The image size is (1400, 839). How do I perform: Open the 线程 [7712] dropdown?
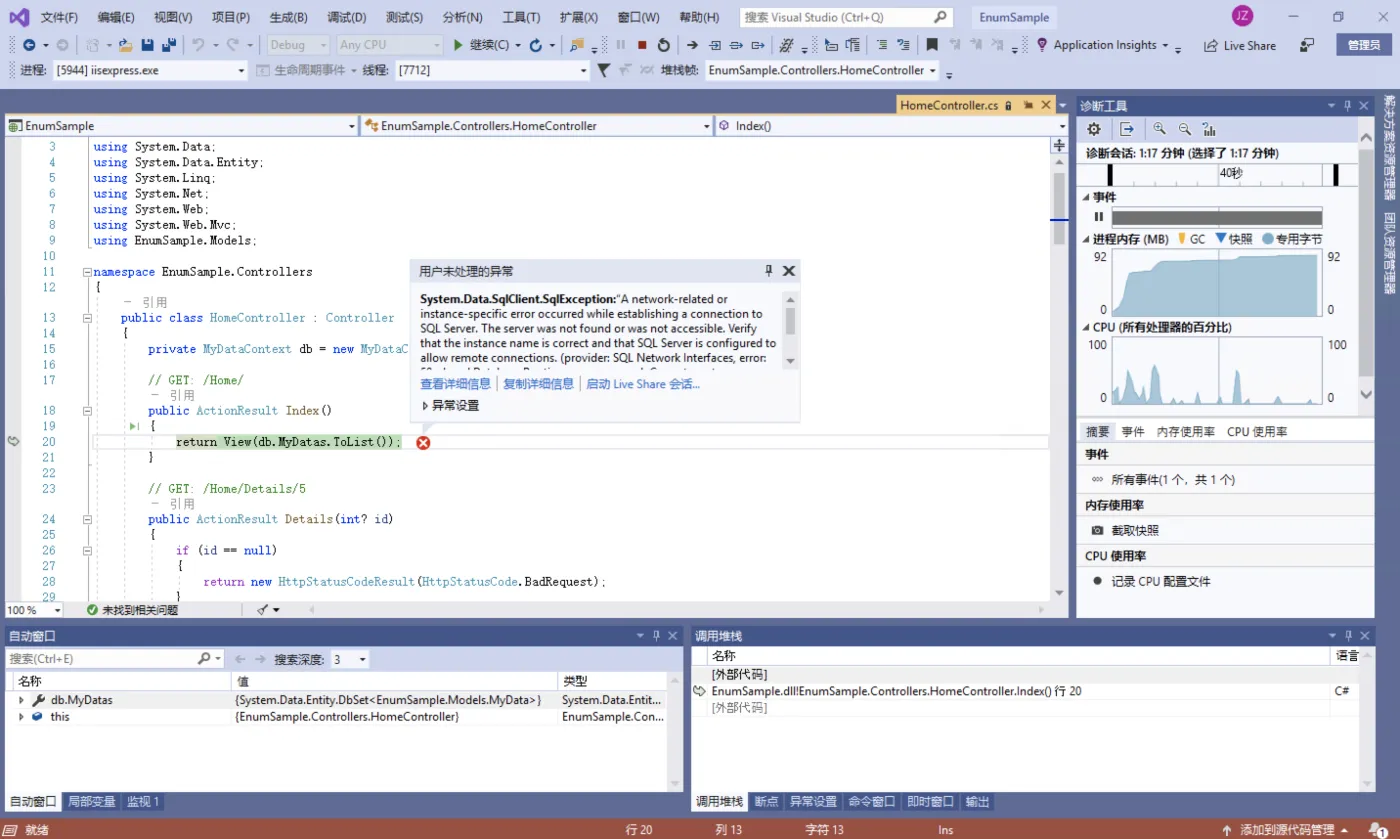coord(493,70)
